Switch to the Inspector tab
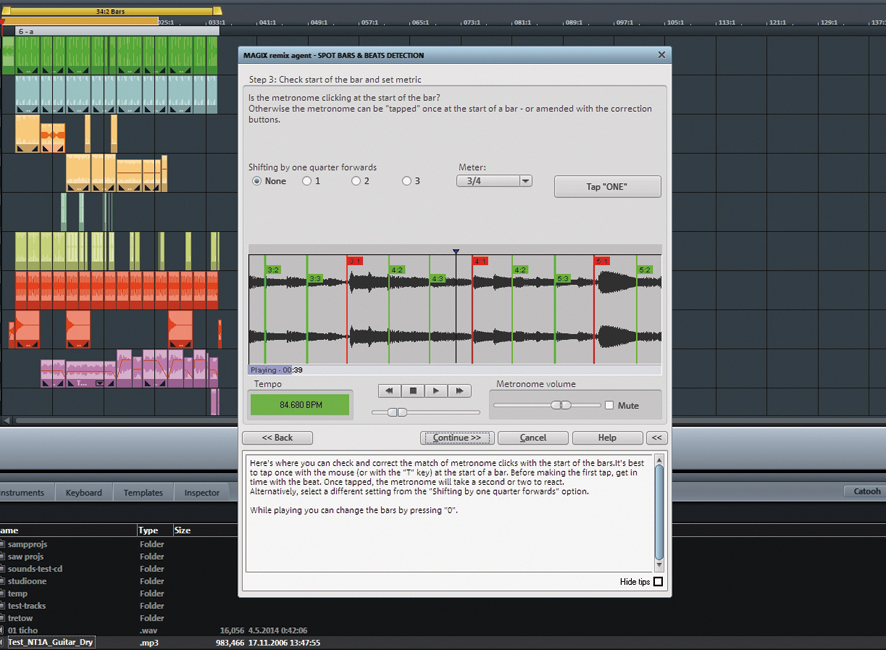Image resolution: width=886 pixels, height=650 pixels. pos(202,492)
